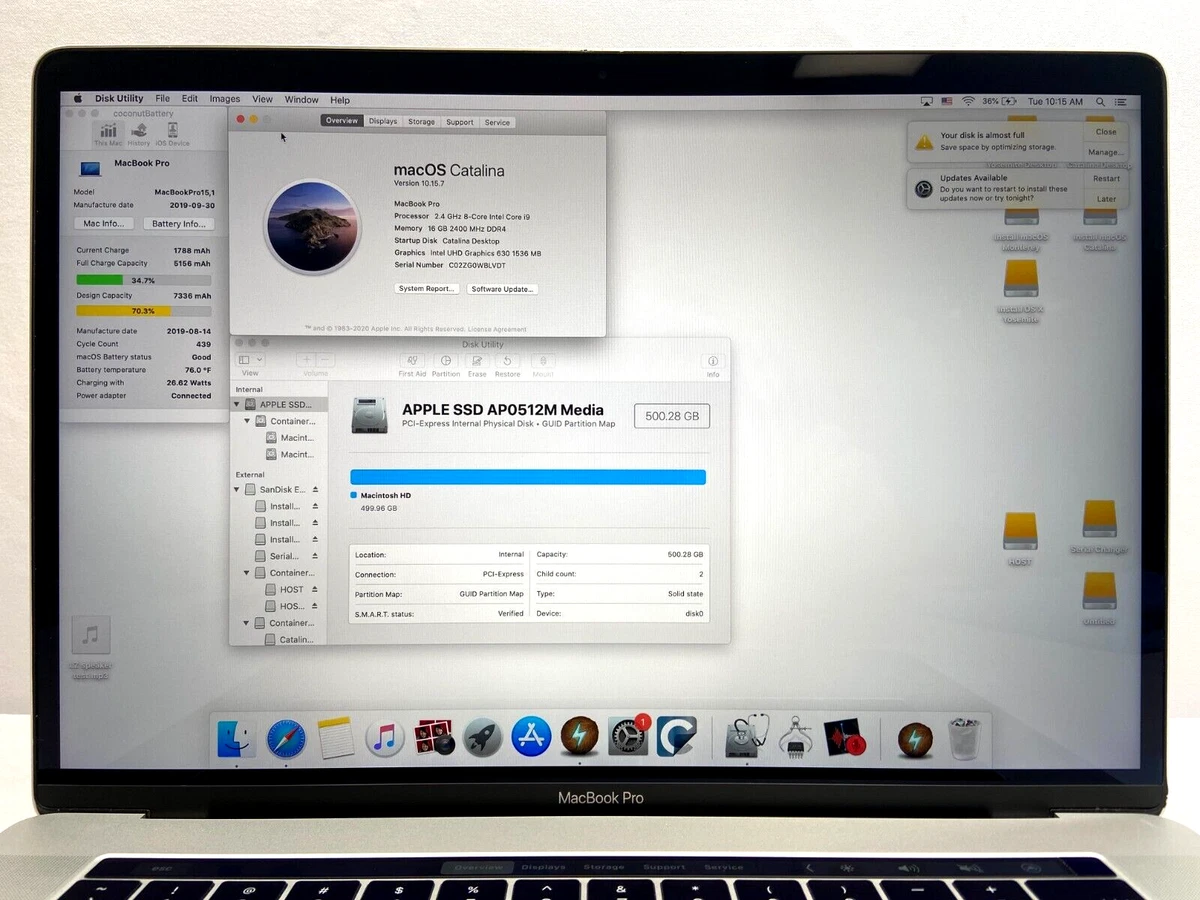Click the green 34.7% charge bar
The image size is (1200, 900).
click(143, 280)
